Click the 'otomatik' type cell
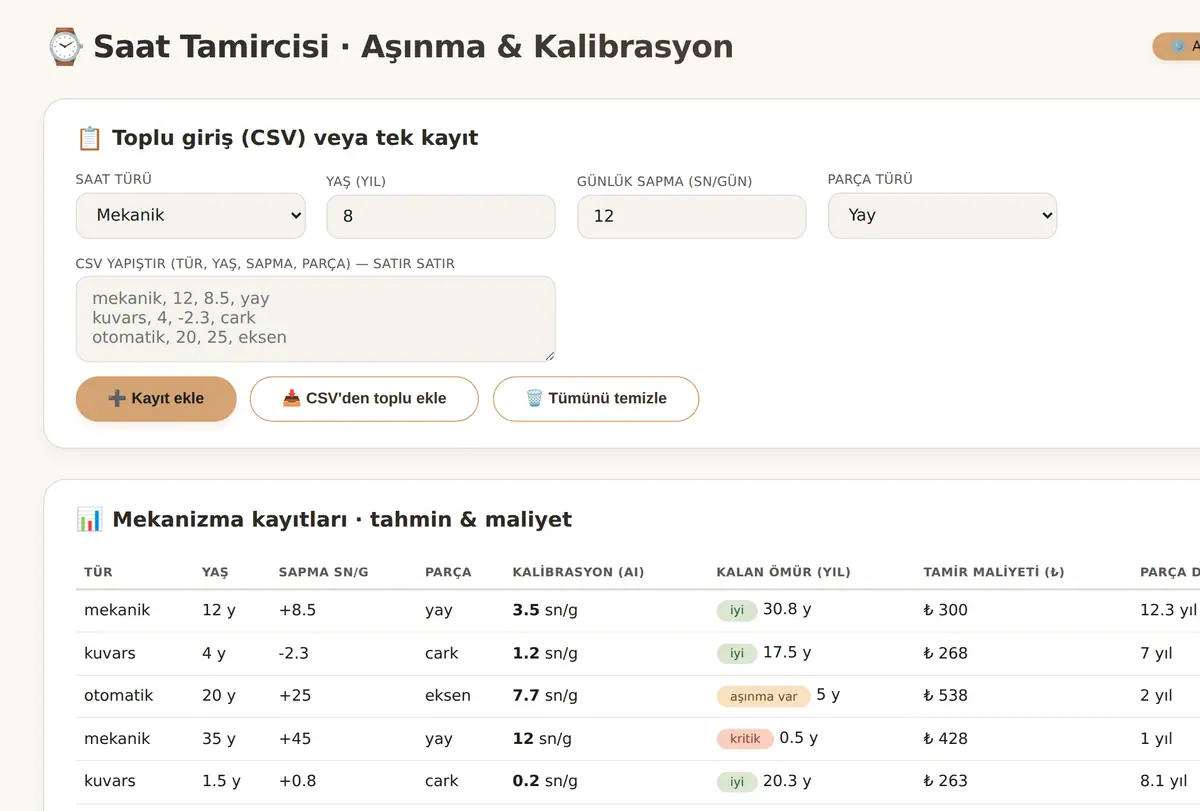This screenshot has height=811, width=1200. pos(118,696)
